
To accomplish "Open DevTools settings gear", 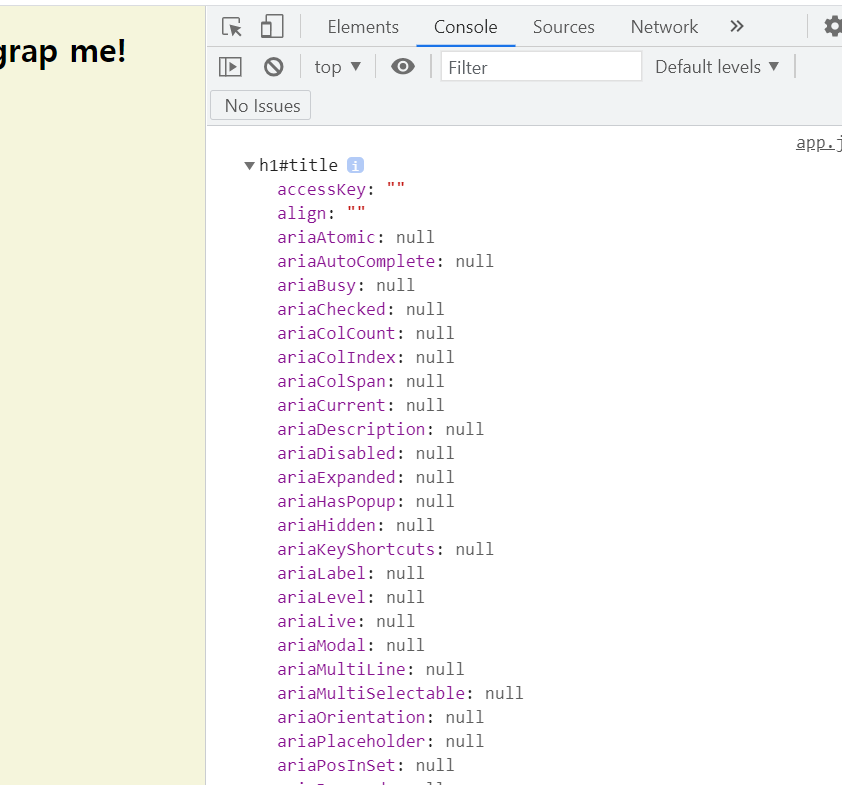I will [833, 26].
